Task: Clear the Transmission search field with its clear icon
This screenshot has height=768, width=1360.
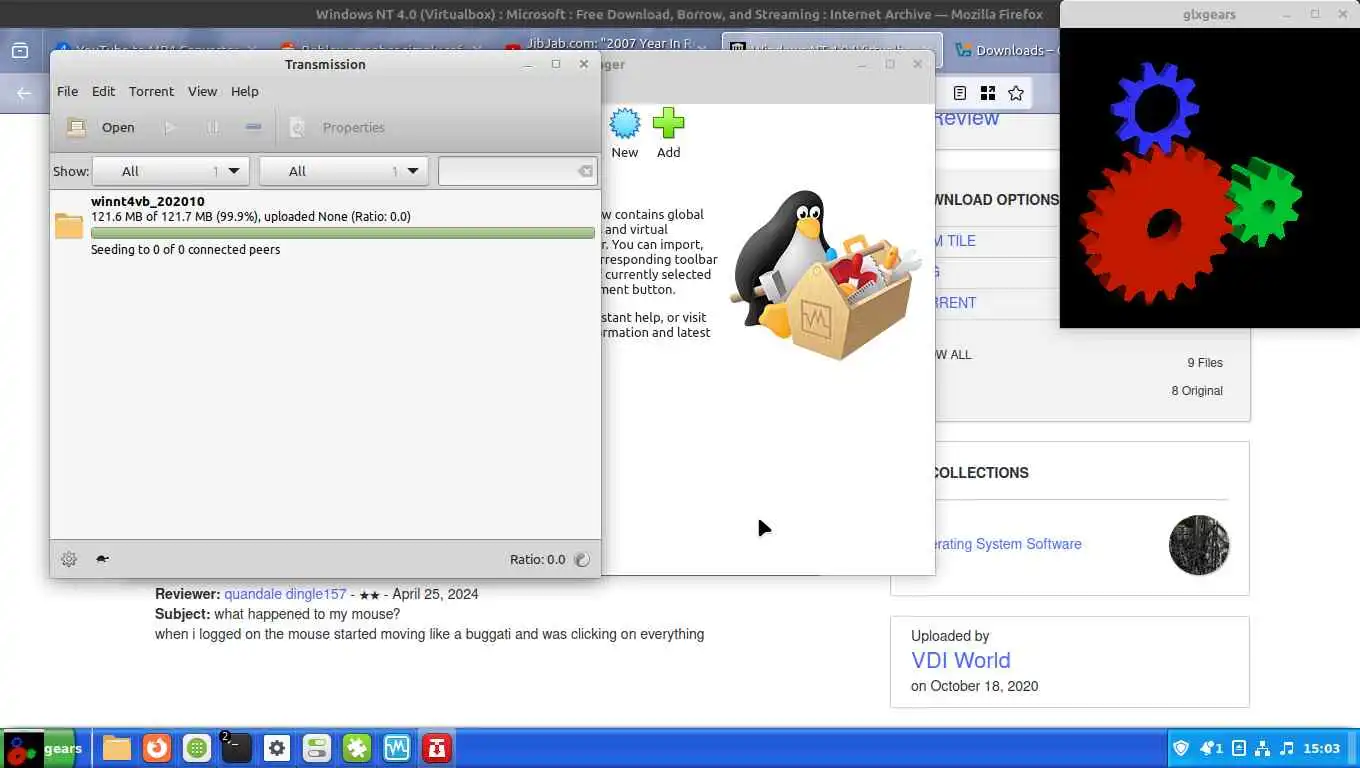Action: tap(585, 171)
